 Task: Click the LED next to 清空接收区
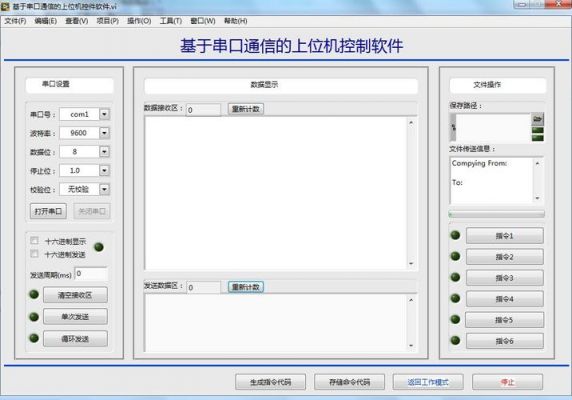[x=34, y=295]
